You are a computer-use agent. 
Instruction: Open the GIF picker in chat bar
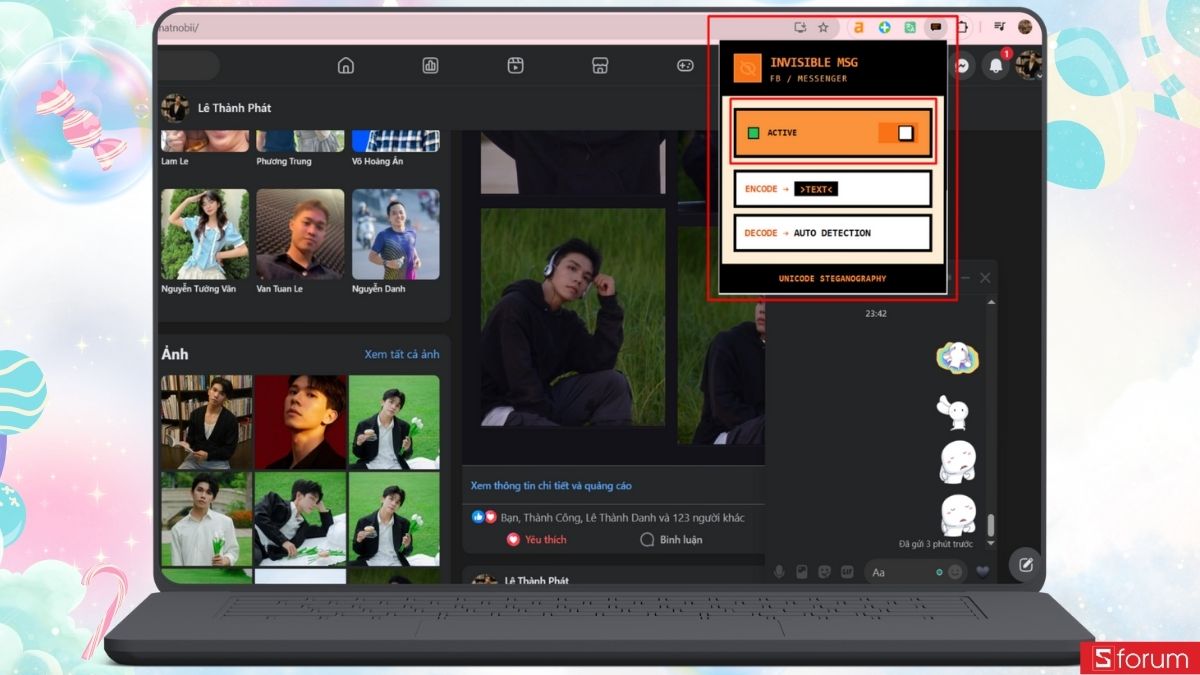849,571
